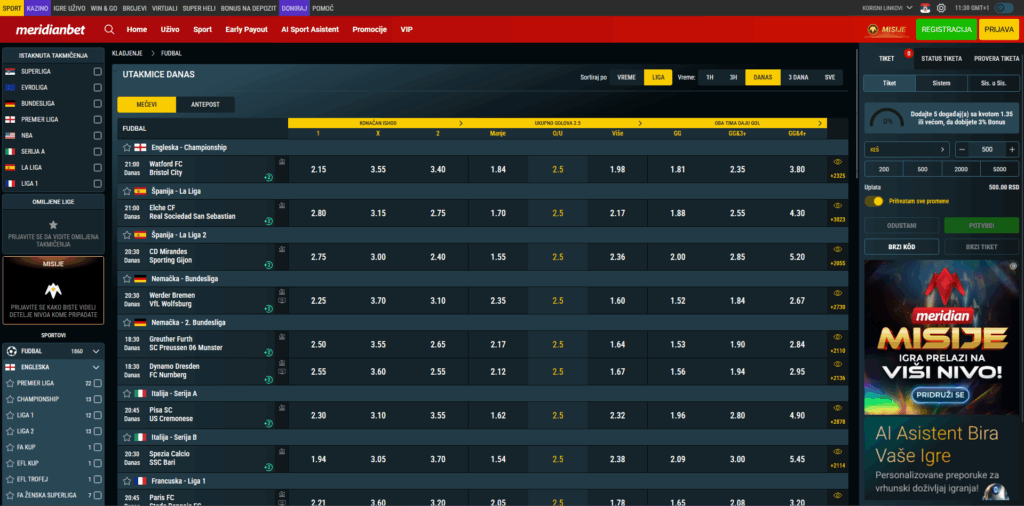
Task: Click the Serbian flag language icon
Action: coord(924,7)
